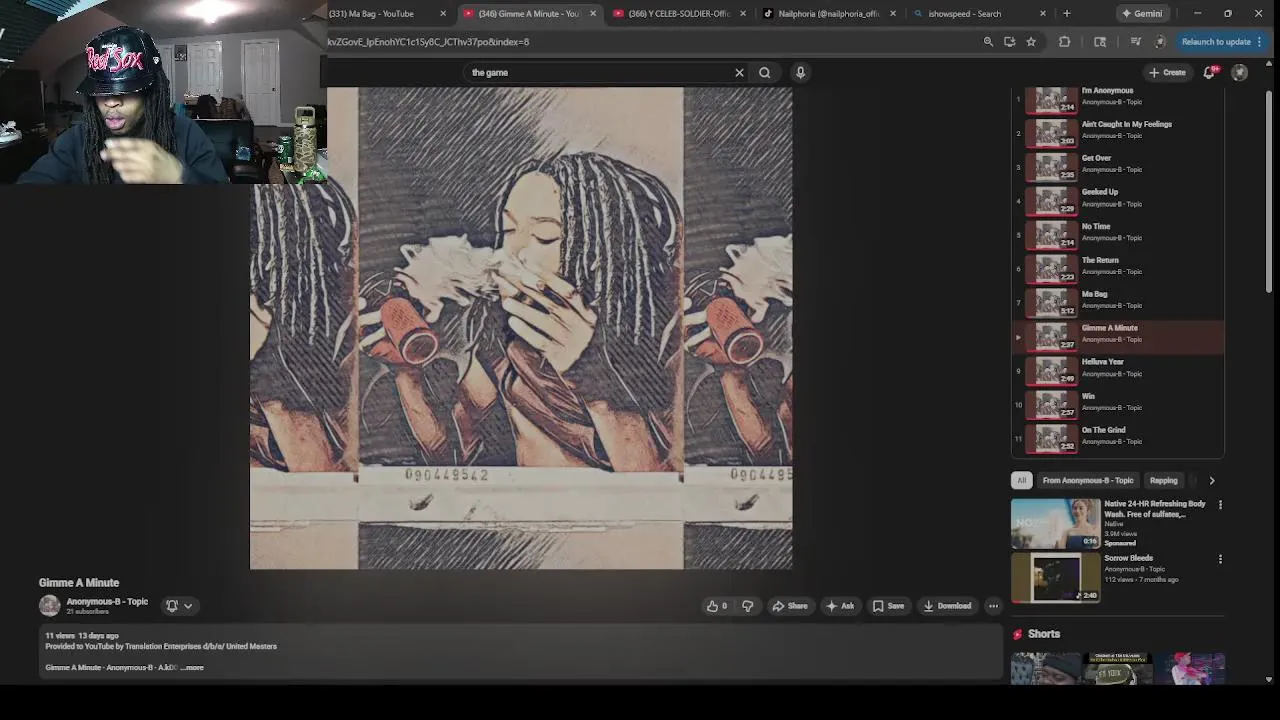Play Helluva Year from playlist
The image size is (1280, 720).
click(1118, 371)
